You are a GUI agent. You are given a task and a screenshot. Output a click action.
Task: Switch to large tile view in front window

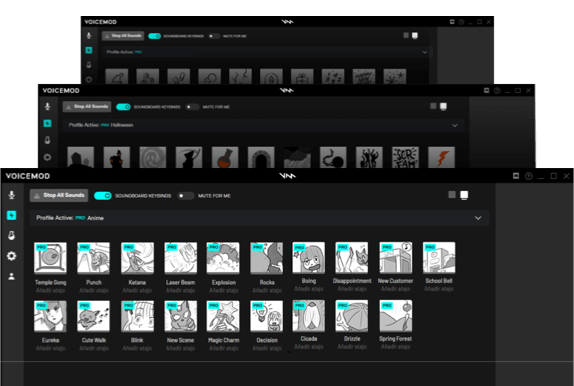click(464, 195)
